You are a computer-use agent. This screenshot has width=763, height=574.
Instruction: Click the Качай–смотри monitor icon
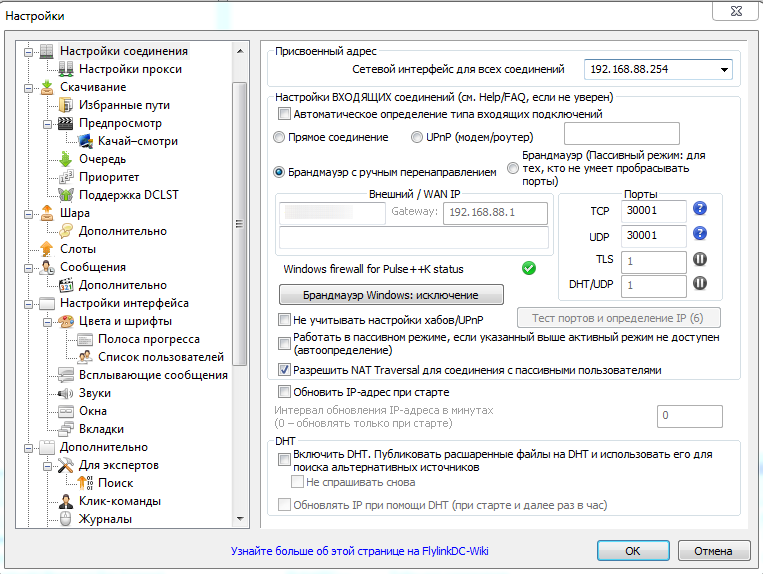[85, 141]
